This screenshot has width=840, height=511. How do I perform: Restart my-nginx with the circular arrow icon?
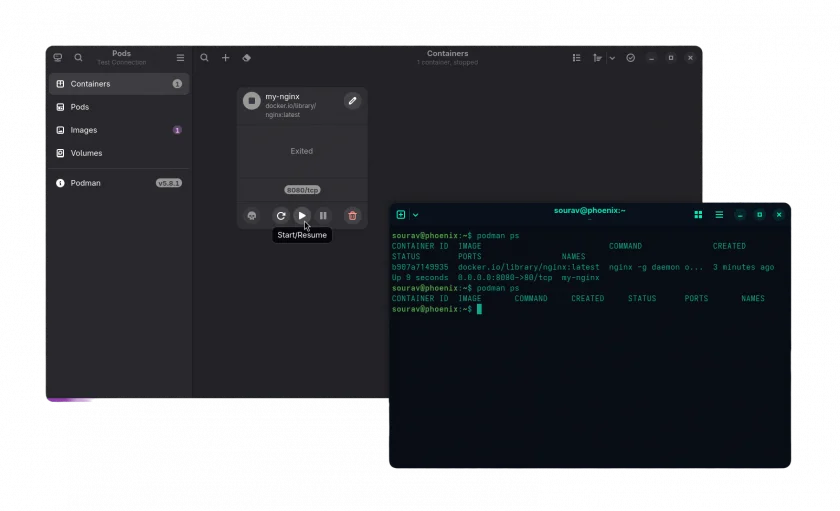pyautogui.click(x=281, y=215)
